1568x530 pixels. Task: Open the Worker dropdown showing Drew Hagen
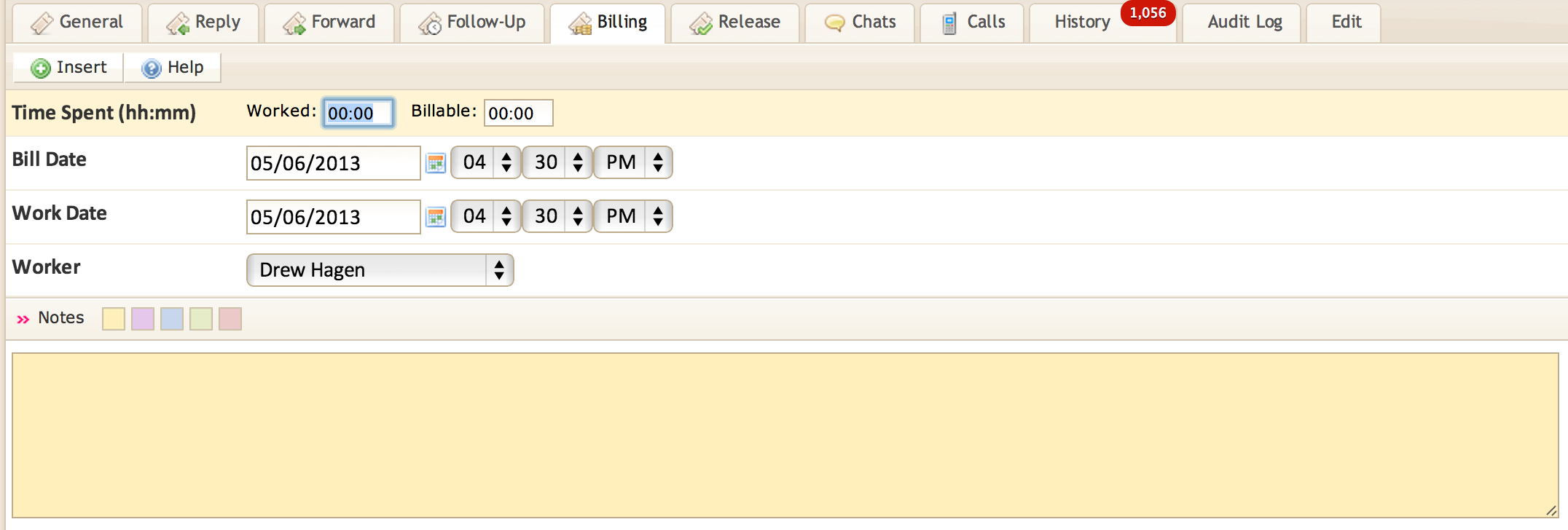pos(380,270)
